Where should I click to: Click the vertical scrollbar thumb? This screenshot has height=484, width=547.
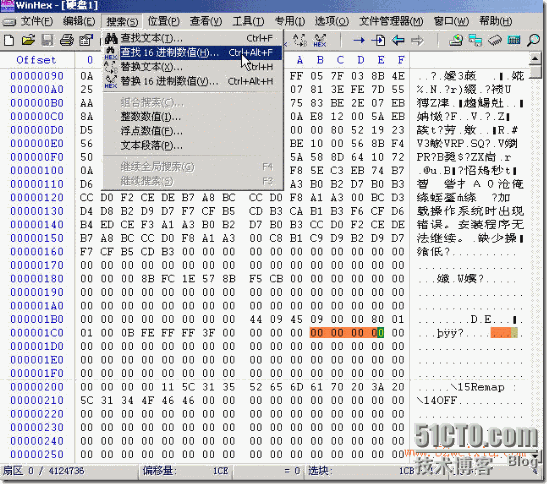(535, 72)
